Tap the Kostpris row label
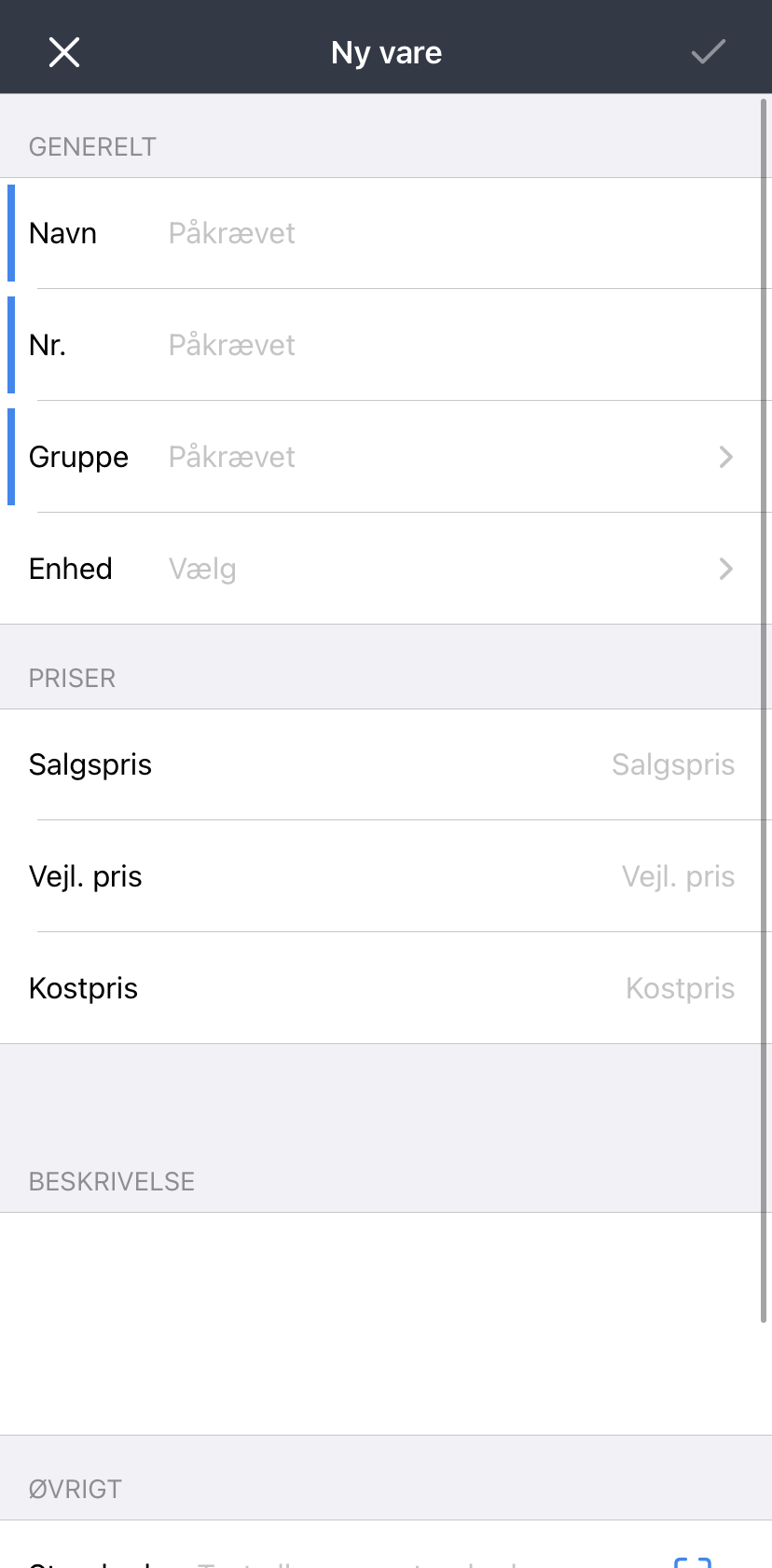772x1568 pixels. (83, 988)
